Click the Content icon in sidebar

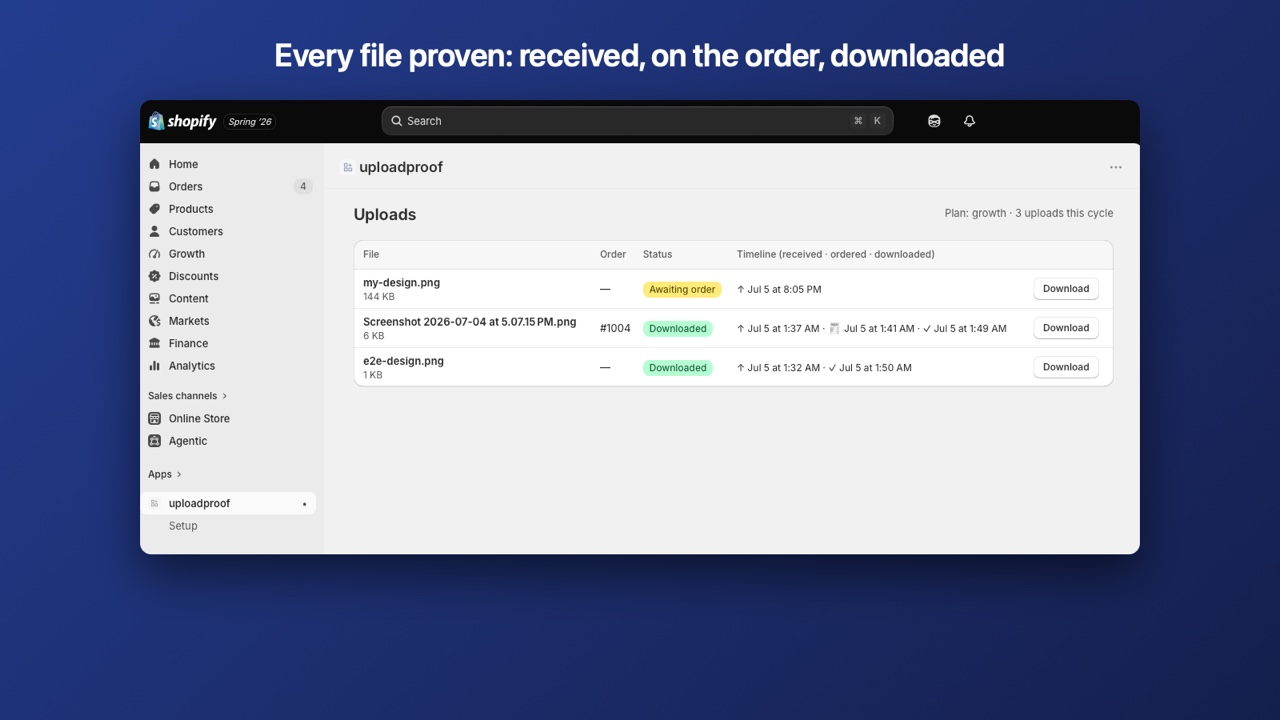[x=154, y=298]
